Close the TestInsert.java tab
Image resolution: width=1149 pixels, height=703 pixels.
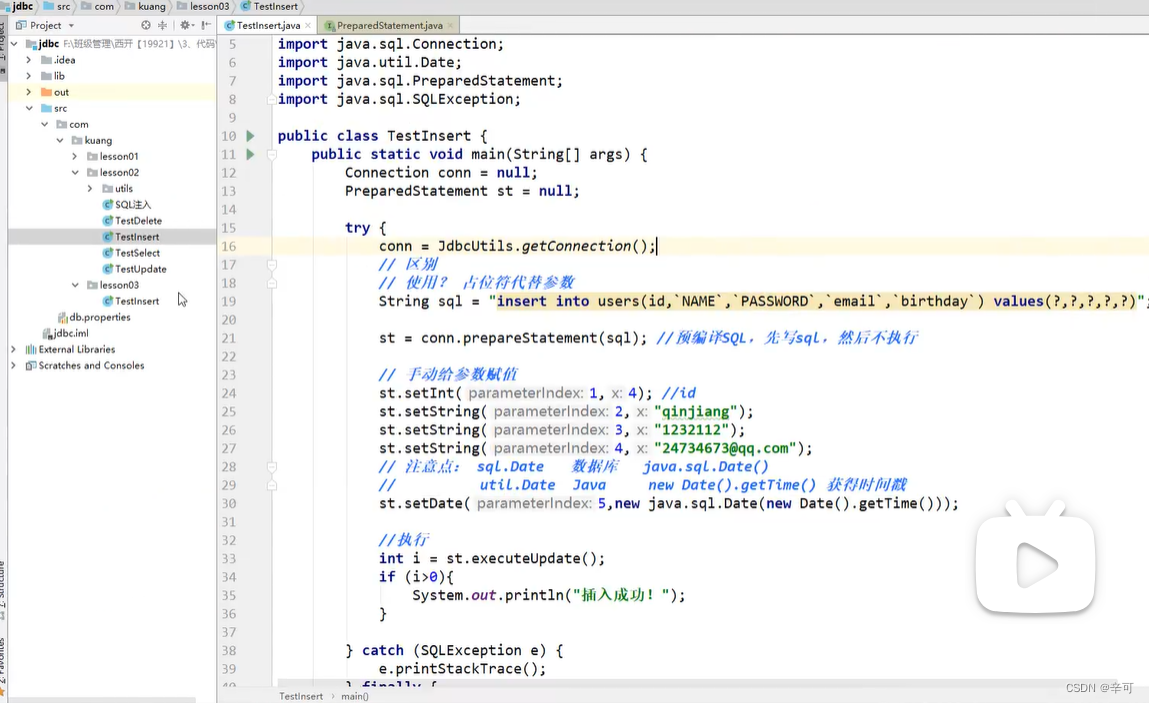pyautogui.click(x=308, y=25)
